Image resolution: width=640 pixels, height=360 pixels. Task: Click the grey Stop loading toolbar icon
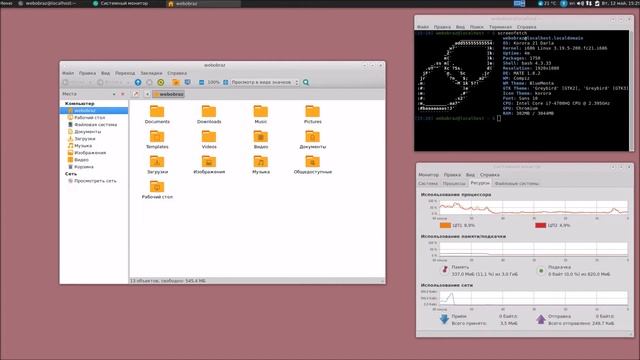pos(149,82)
